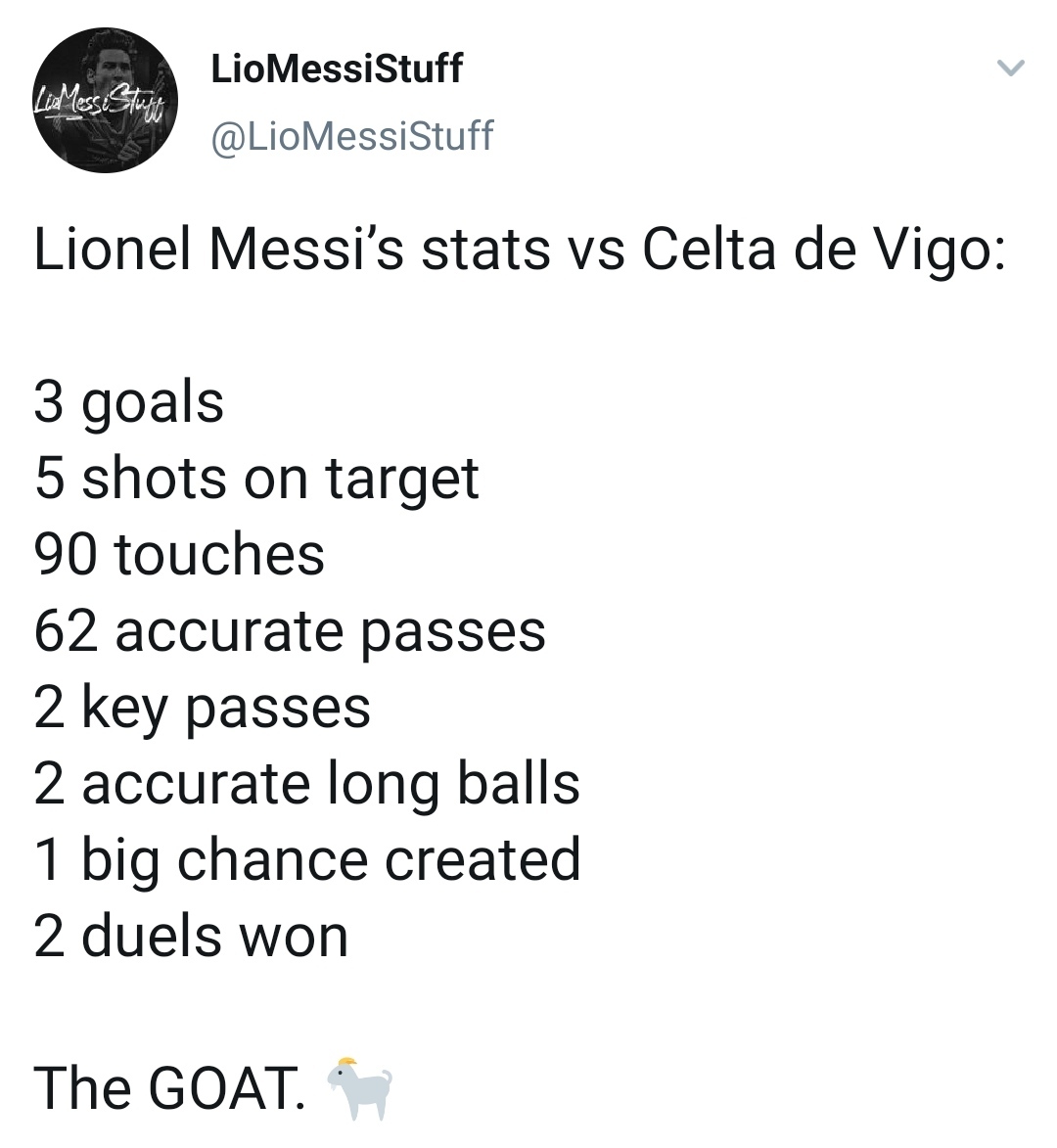Image resolution: width=1057 pixels, height=1148 pixels.
Task: Click the signature logo text inside the avatar
Action: click(x=106, y=100)
